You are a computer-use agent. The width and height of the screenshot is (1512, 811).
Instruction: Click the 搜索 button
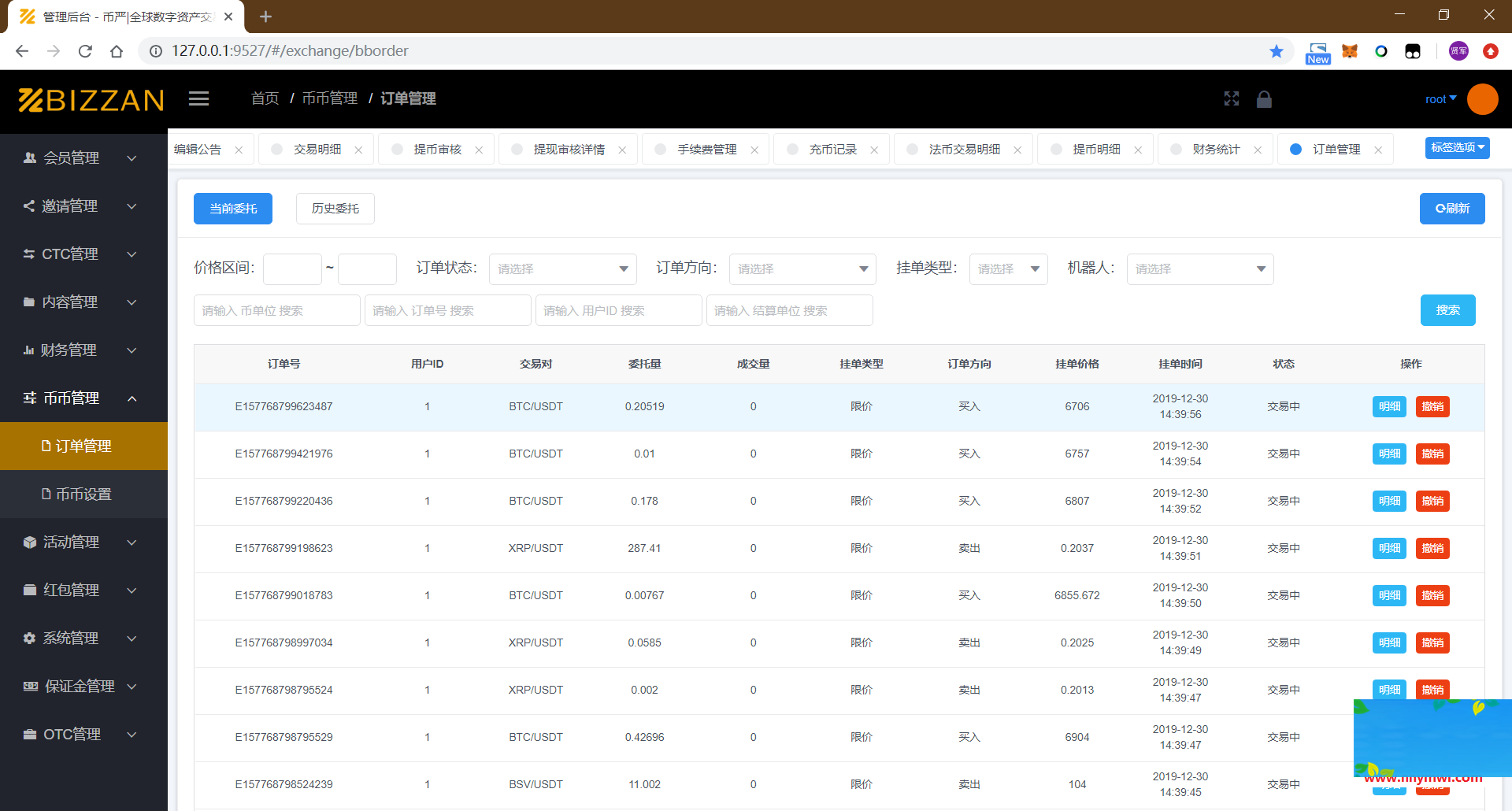click(x=1447, y=310)
